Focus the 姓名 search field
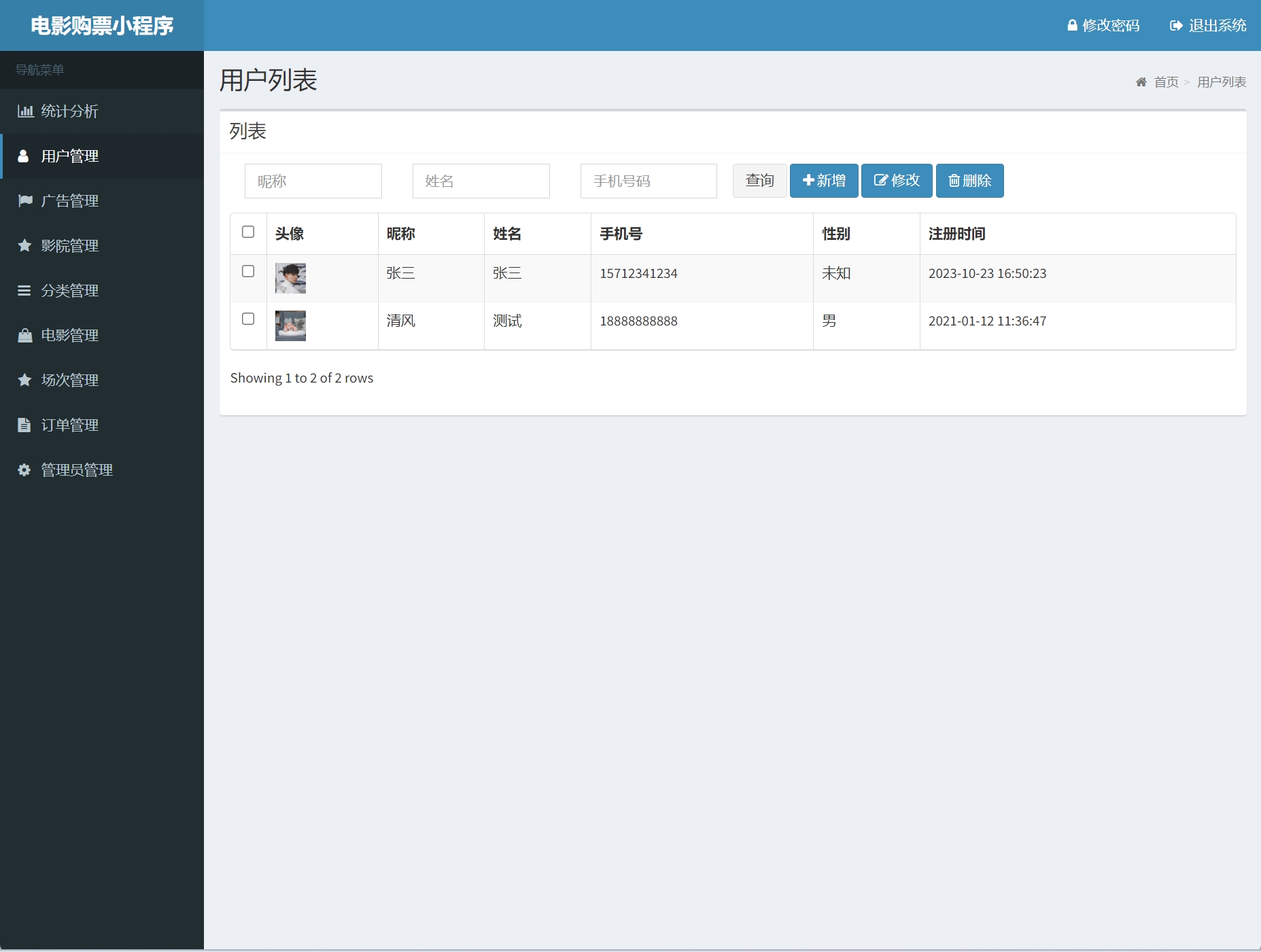Image resolution: width=1261 pixels, height=952 pixels. (x=481, y=181)
